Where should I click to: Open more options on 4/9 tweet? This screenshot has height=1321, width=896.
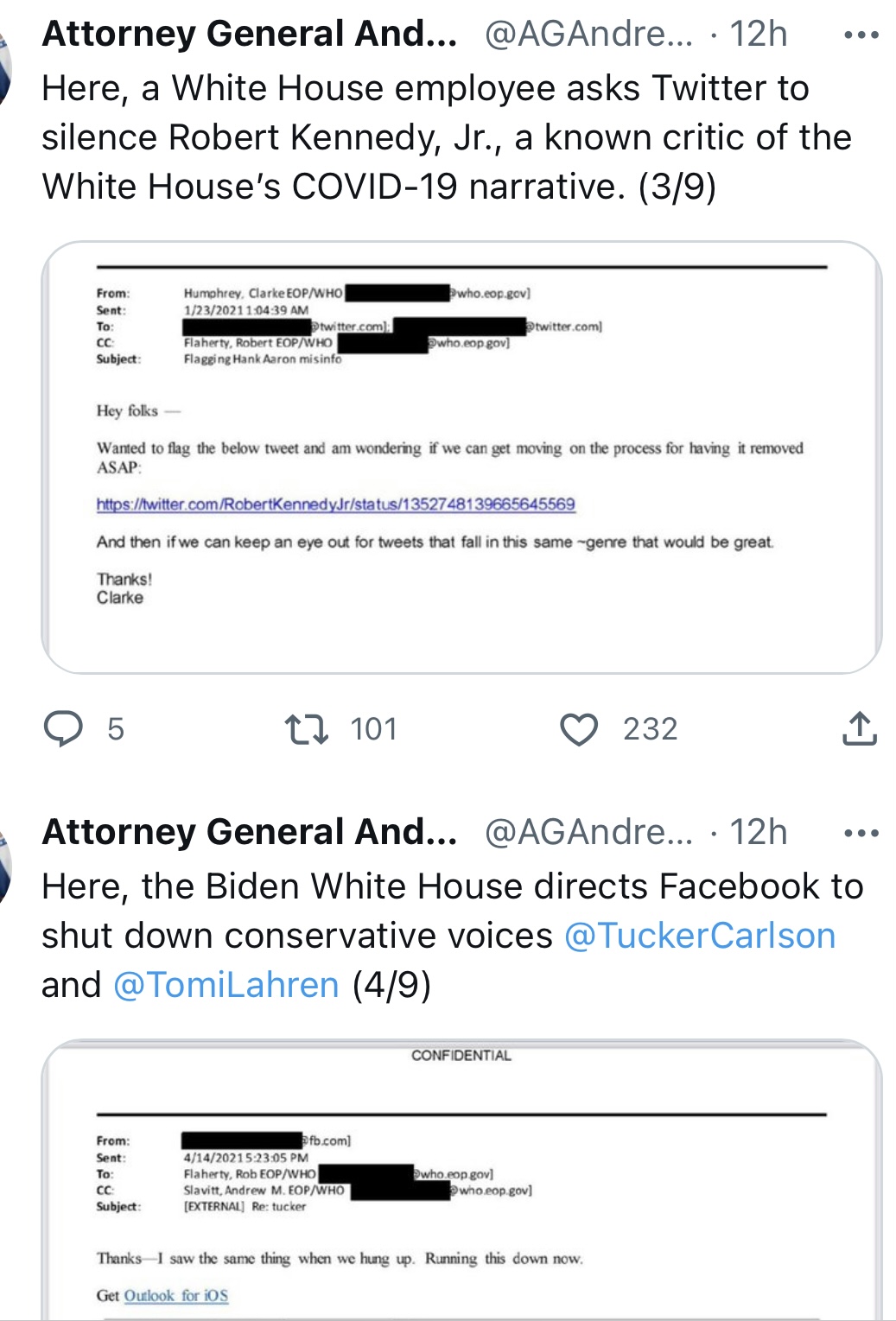(861, 834)
